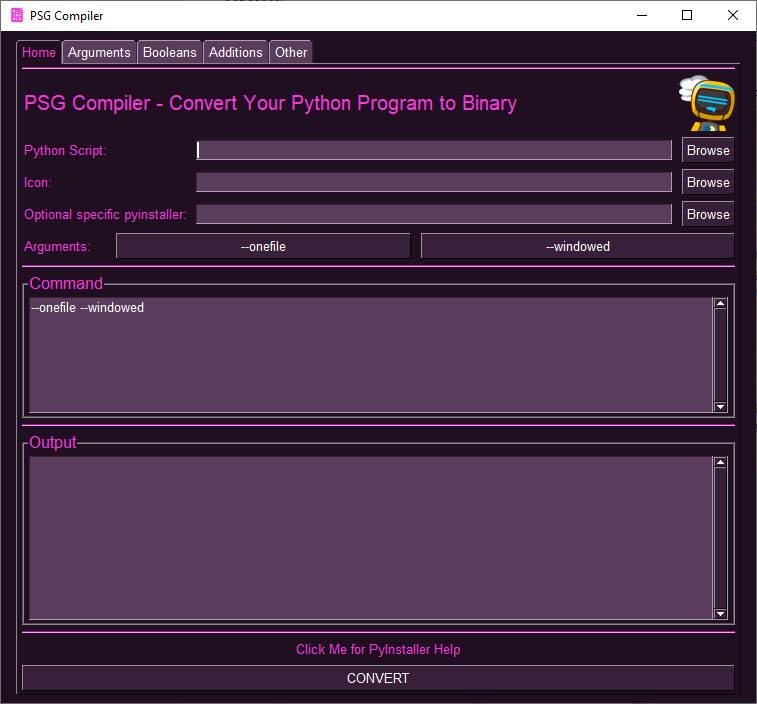Toggle the --windowed argument button

pos(577,246)
